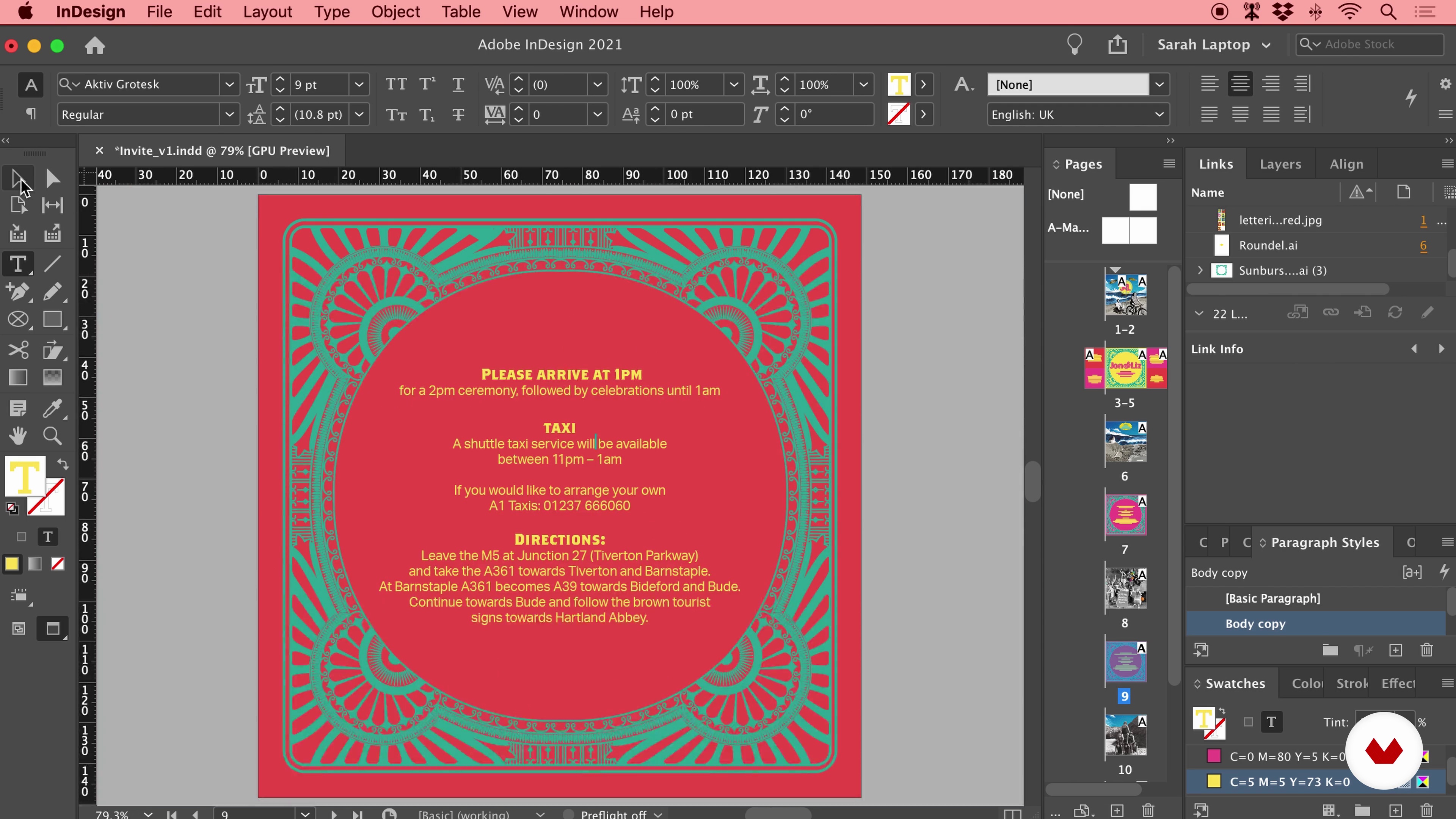Enable Align Center paragraph alignment
This screenshot has width=1456, height=819.
(1240, 84)
